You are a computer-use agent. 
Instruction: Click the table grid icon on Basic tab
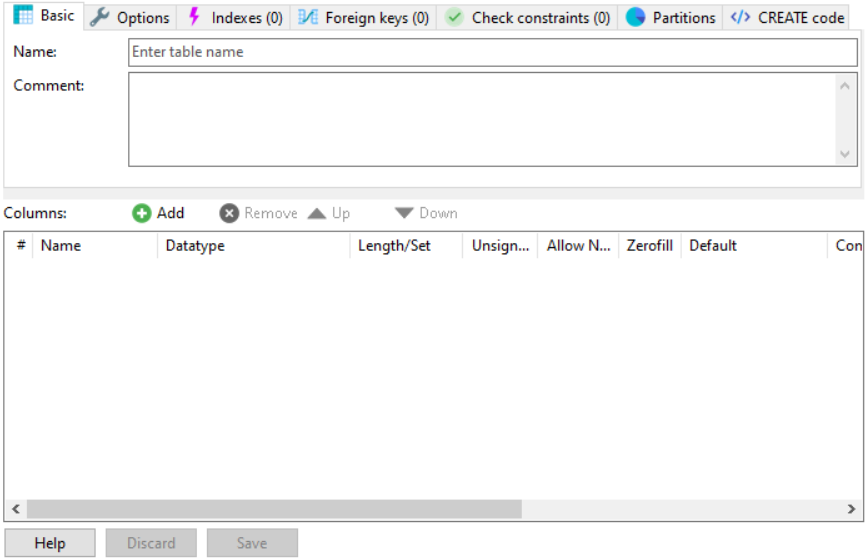(x=23, y=15)
